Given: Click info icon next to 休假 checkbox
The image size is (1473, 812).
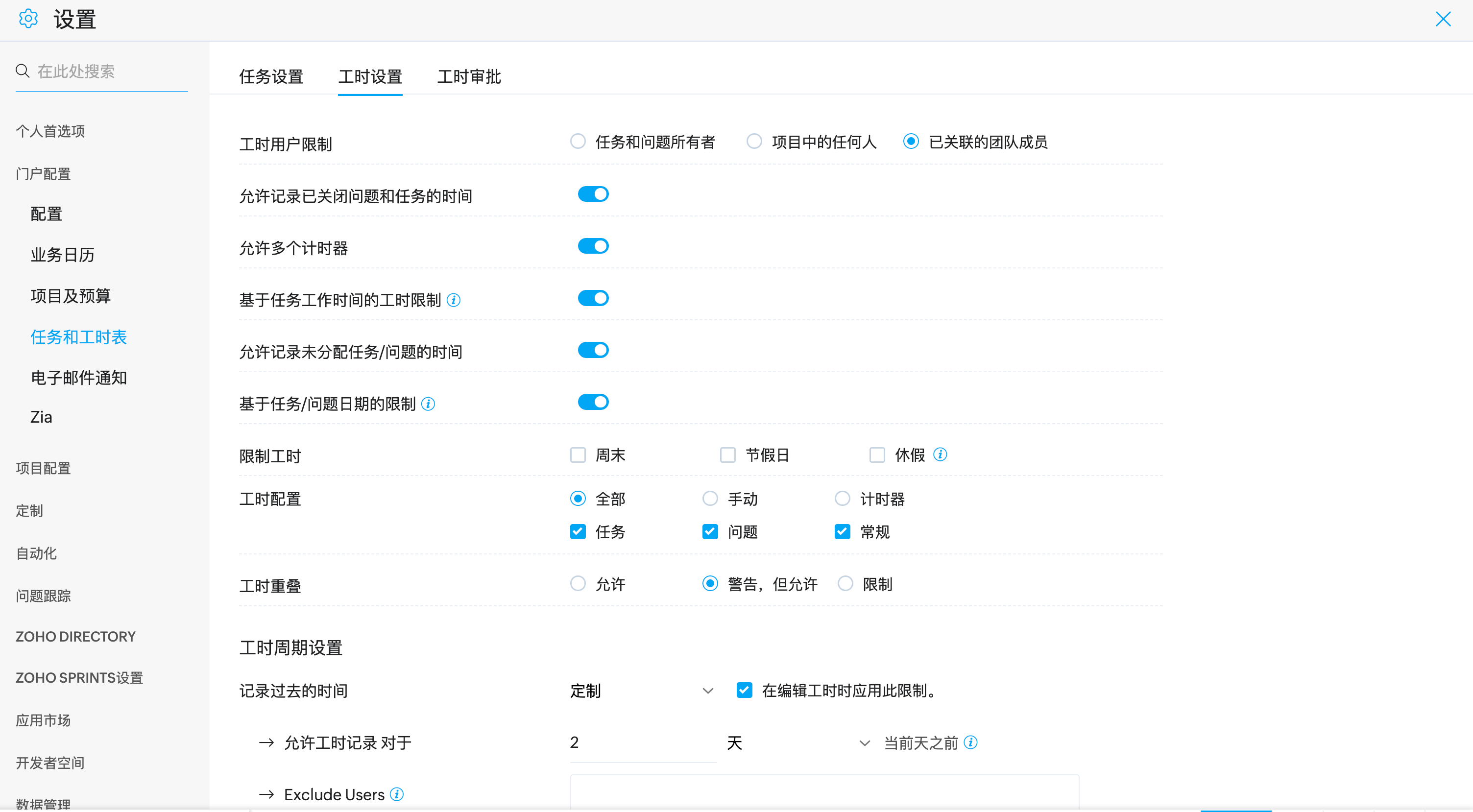Looking at the screenshot, I should point(940,454).
